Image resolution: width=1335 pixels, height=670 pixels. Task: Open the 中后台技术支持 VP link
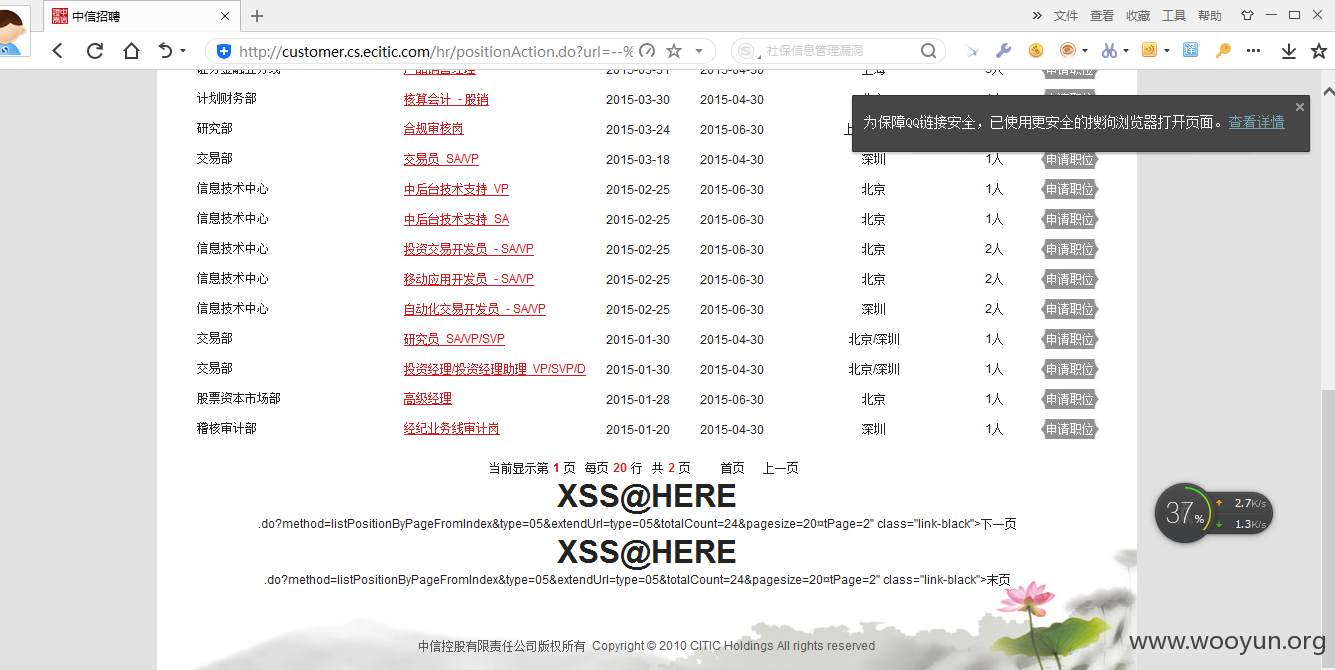pos(456,189)
